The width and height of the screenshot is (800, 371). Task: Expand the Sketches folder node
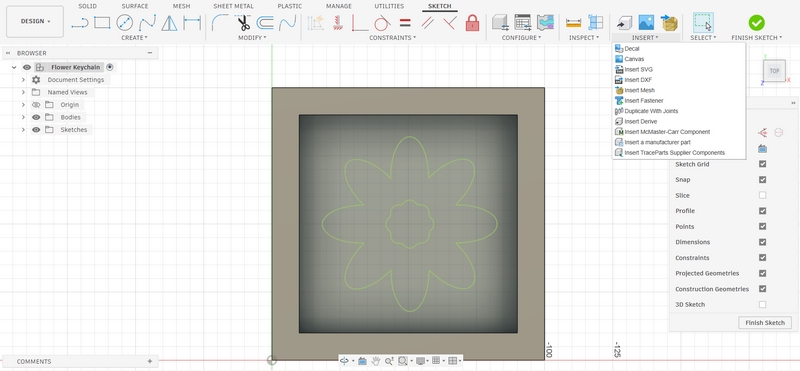23,130
